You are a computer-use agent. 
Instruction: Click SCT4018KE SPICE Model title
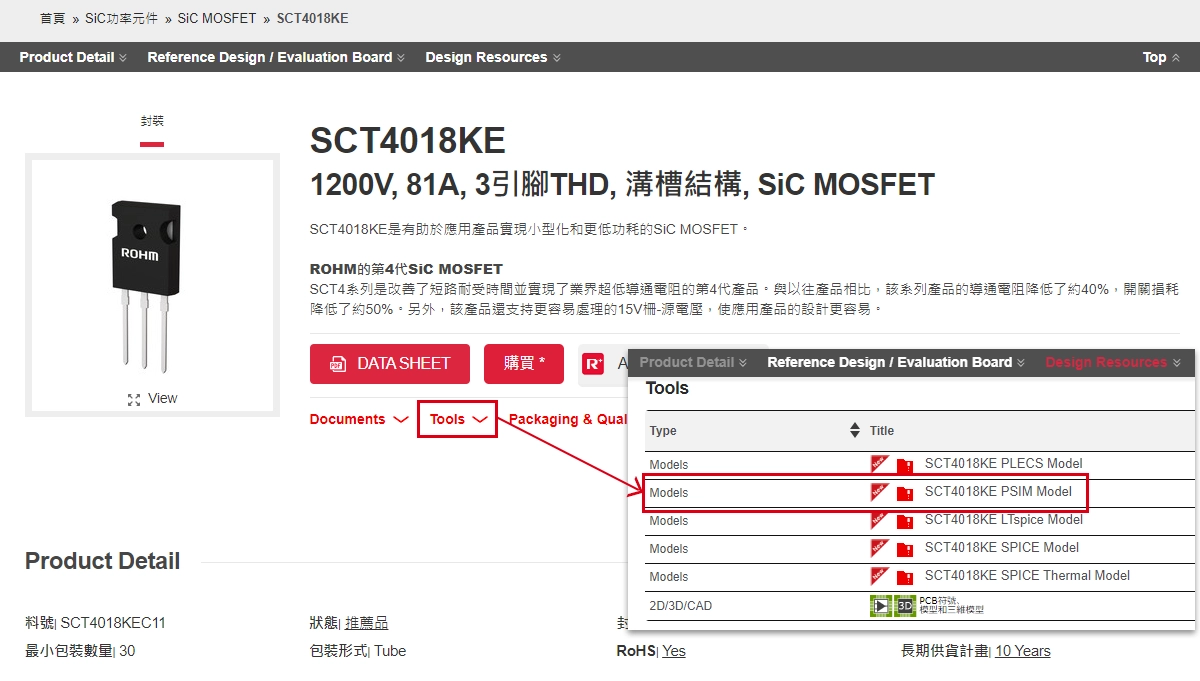click(x=1002, y=547)
